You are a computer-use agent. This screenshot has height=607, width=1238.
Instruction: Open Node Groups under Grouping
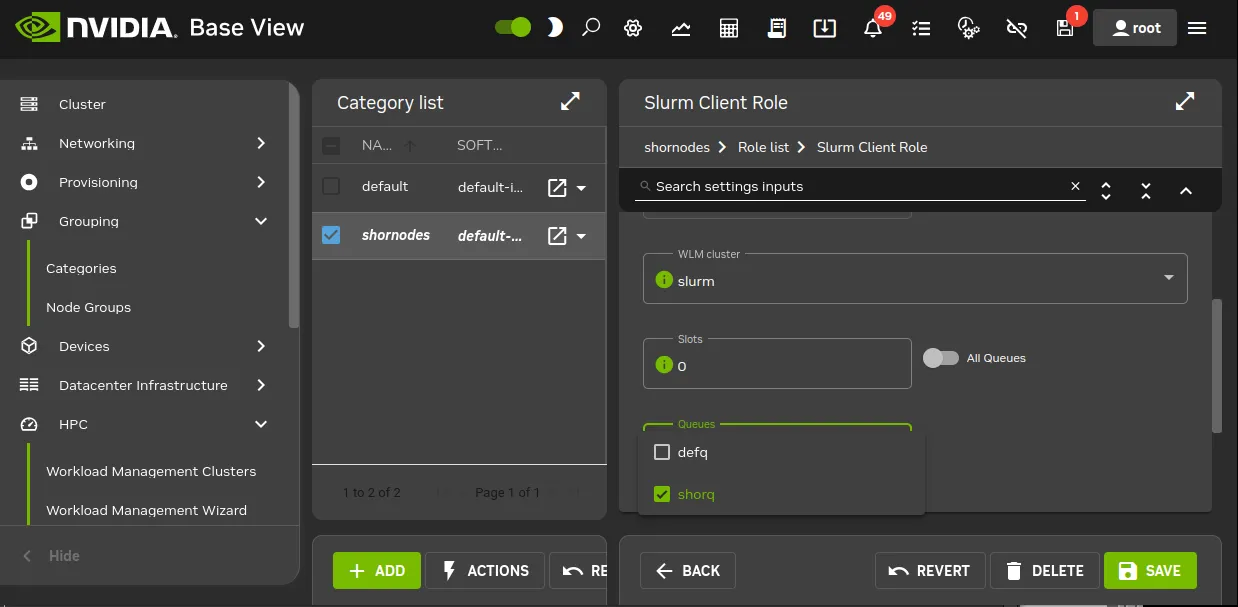point(88,307)
